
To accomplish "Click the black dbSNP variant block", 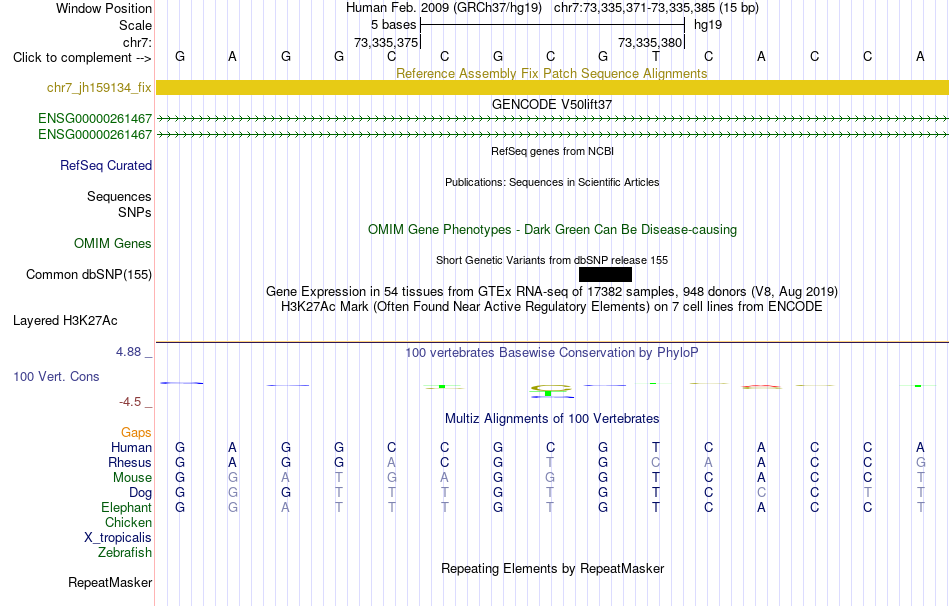I will click(x=605, y=275).
